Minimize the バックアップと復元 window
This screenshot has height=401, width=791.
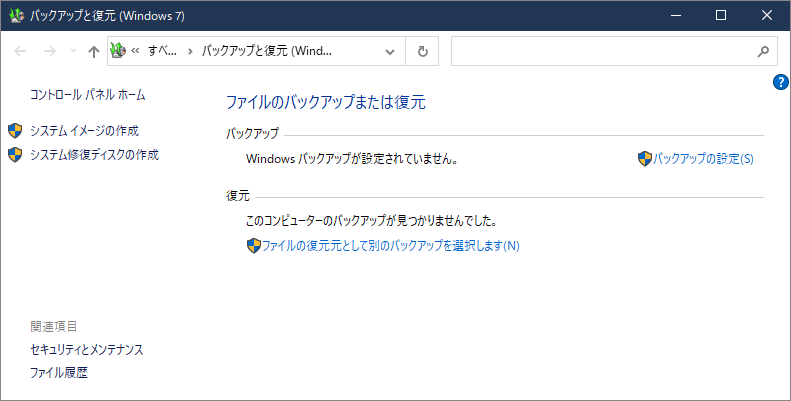(675, 15)
